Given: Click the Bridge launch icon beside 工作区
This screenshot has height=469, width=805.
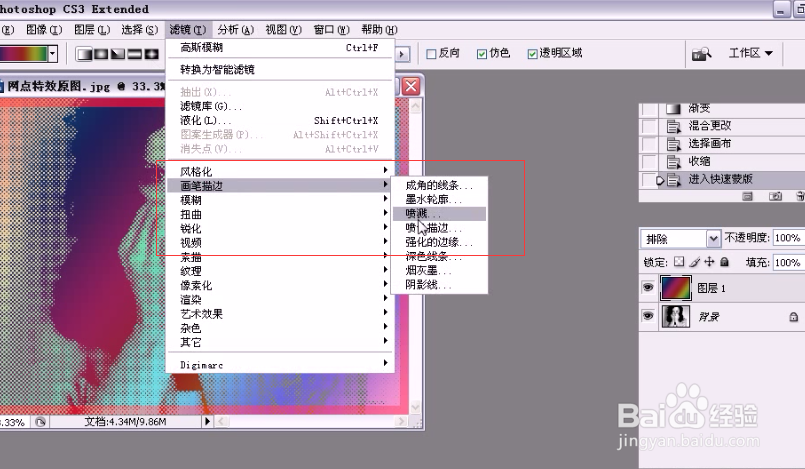Looking at the screenshot, I should pos(701,53).
